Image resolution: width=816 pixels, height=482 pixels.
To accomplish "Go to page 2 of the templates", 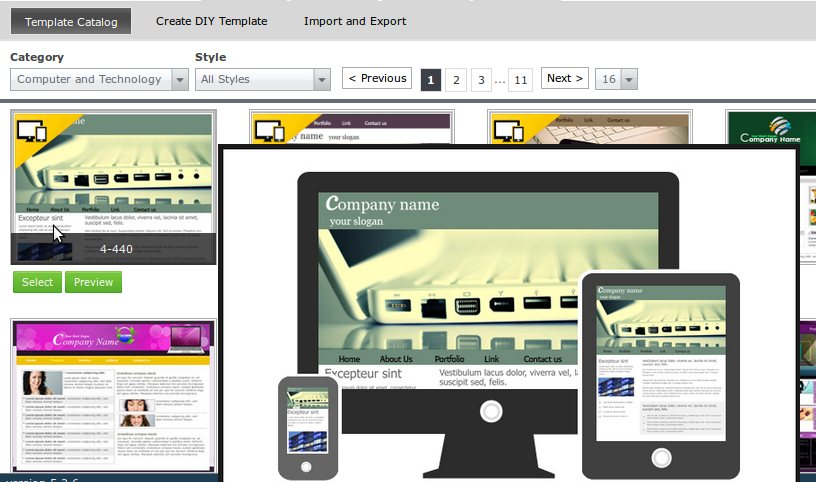I will pos(456,80).
